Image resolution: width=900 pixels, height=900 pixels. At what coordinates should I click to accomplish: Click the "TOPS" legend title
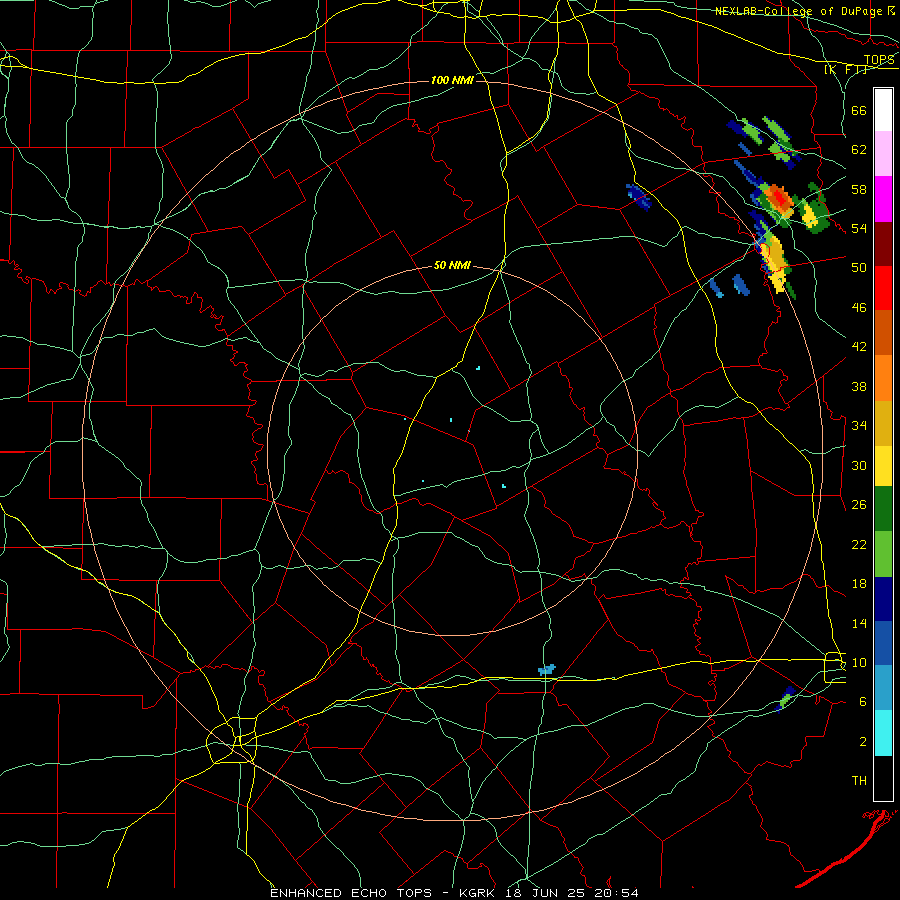point(879,60)
